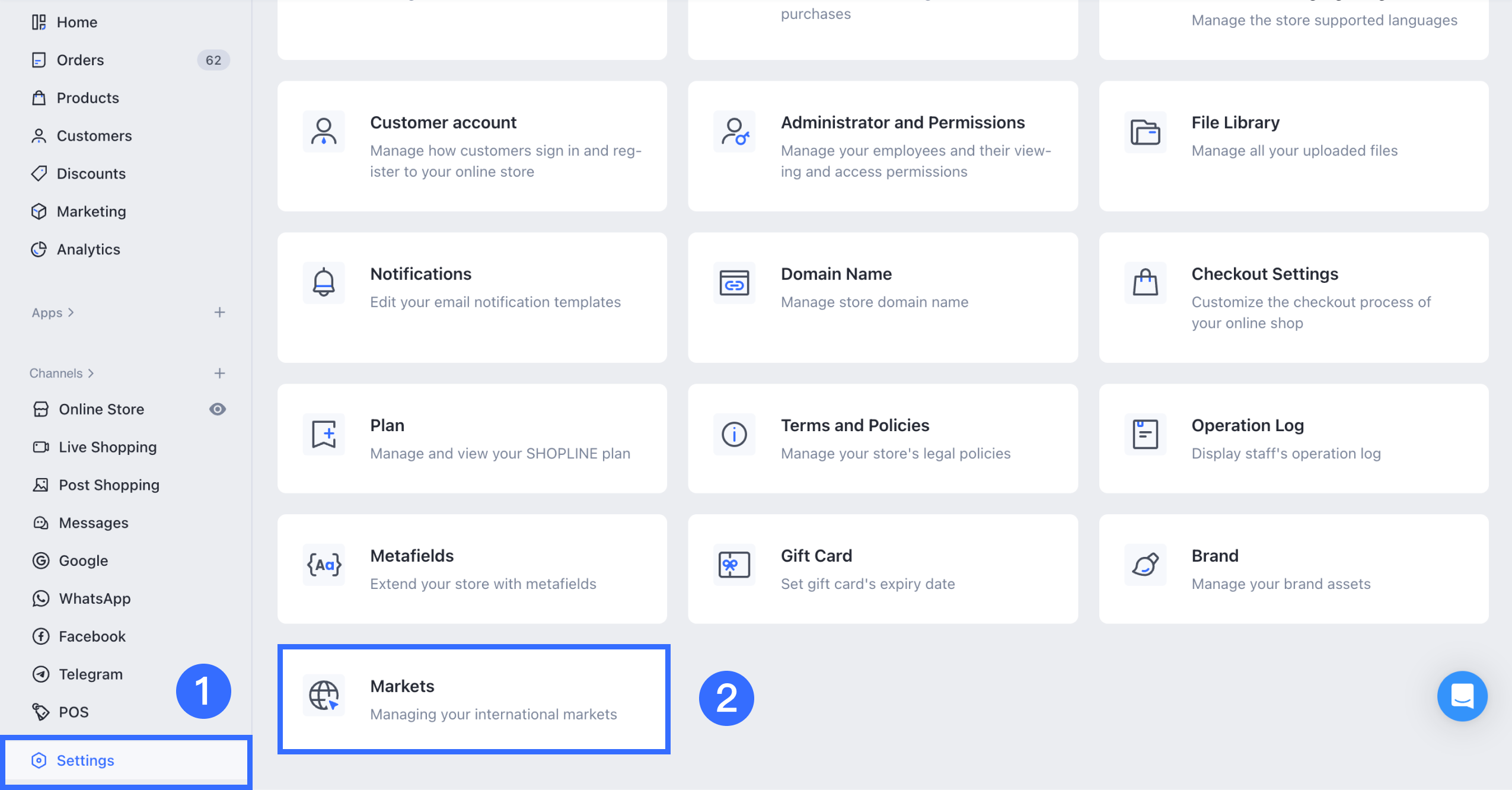Open the live chat support bubble
Screen dimensions: 1512x790
(1462, 696)
